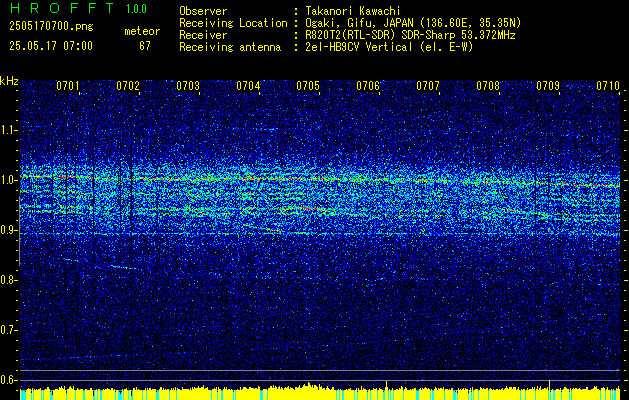Screen dimensions: 629x400
Task: Click the HROFFT title text
Action: coord(61,8)
